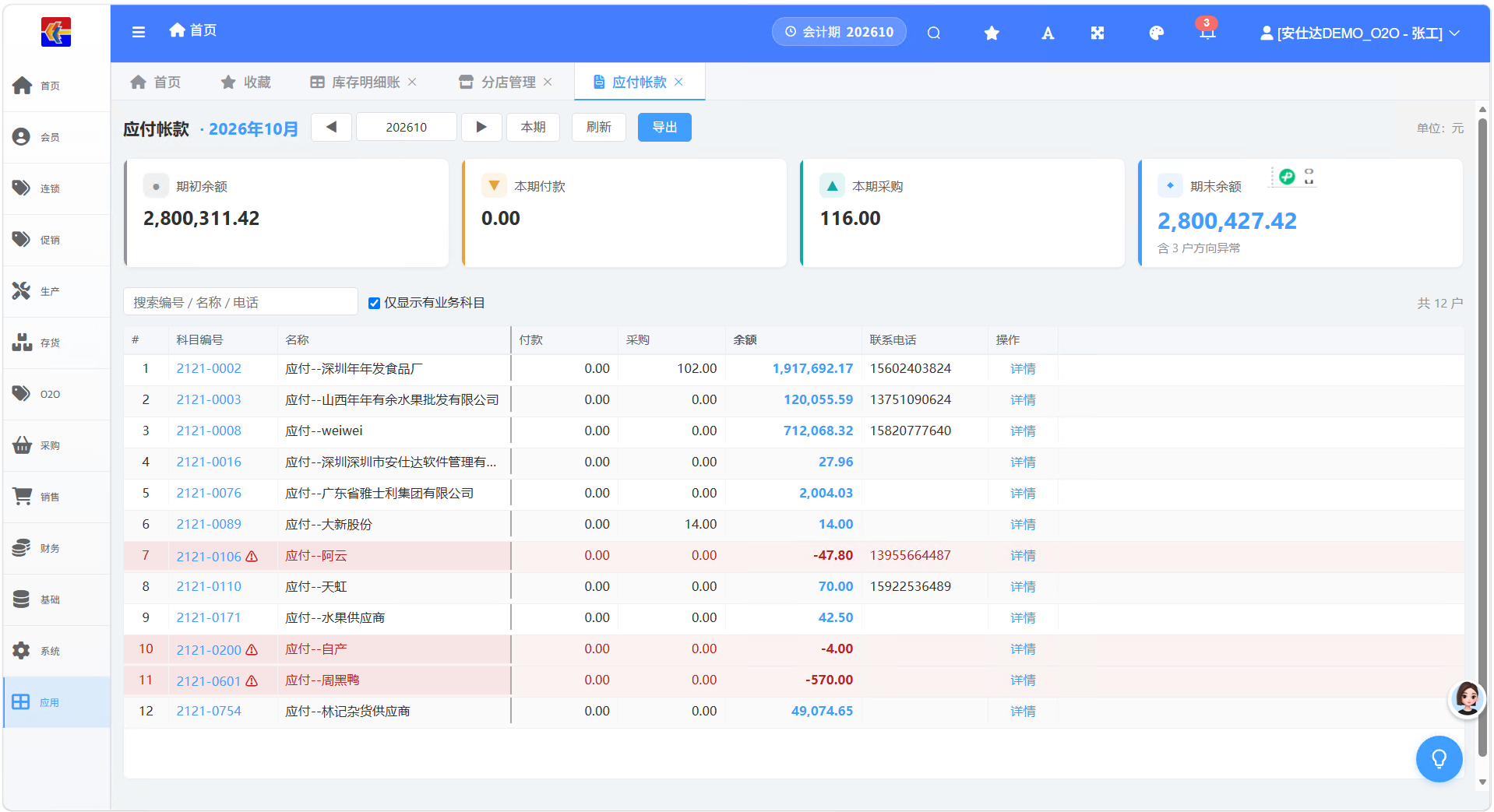Switch to the 首页 tab in tab bar
Viewport: 1494px width, 812px height.
tap(156, 82)
